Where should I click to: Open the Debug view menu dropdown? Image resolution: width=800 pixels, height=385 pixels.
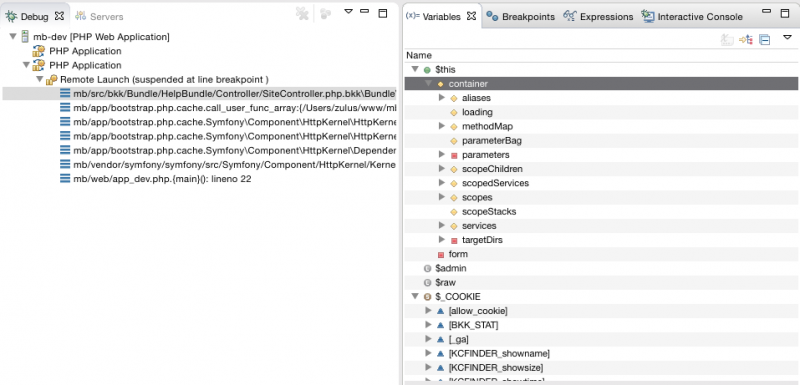point(348,11)
